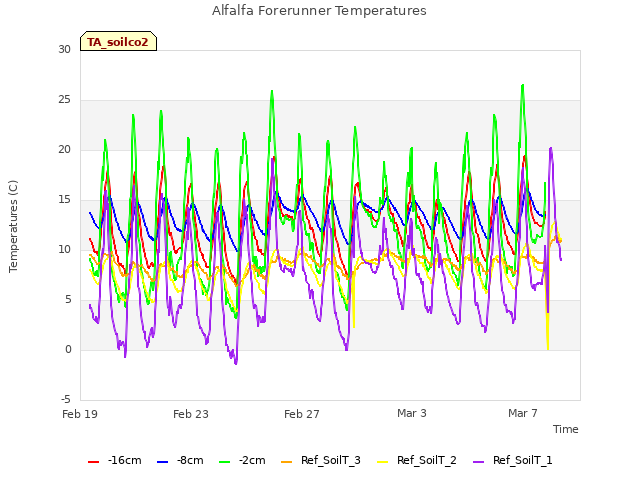640x480 pixels.
Task: Click the -5 y-axis tick label
Action: click(66, 400)
